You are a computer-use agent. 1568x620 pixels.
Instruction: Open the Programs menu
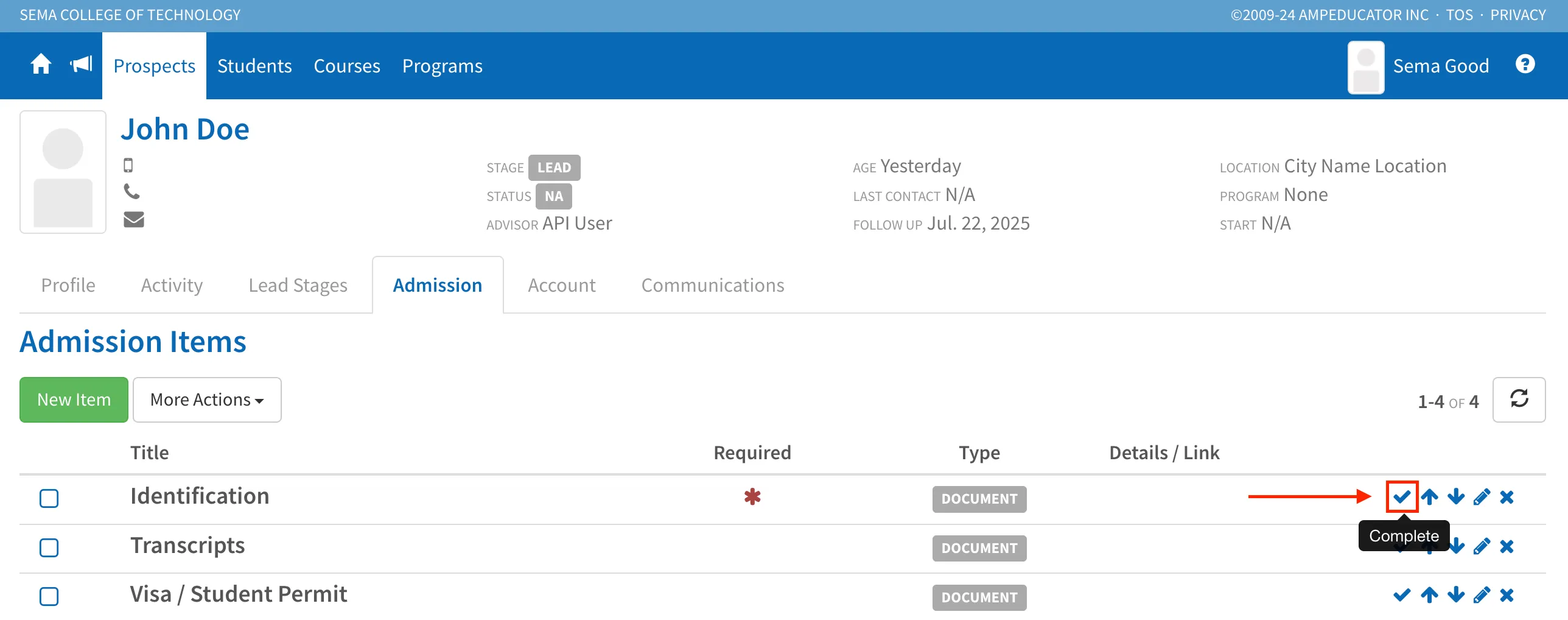[x=443, y=66]
